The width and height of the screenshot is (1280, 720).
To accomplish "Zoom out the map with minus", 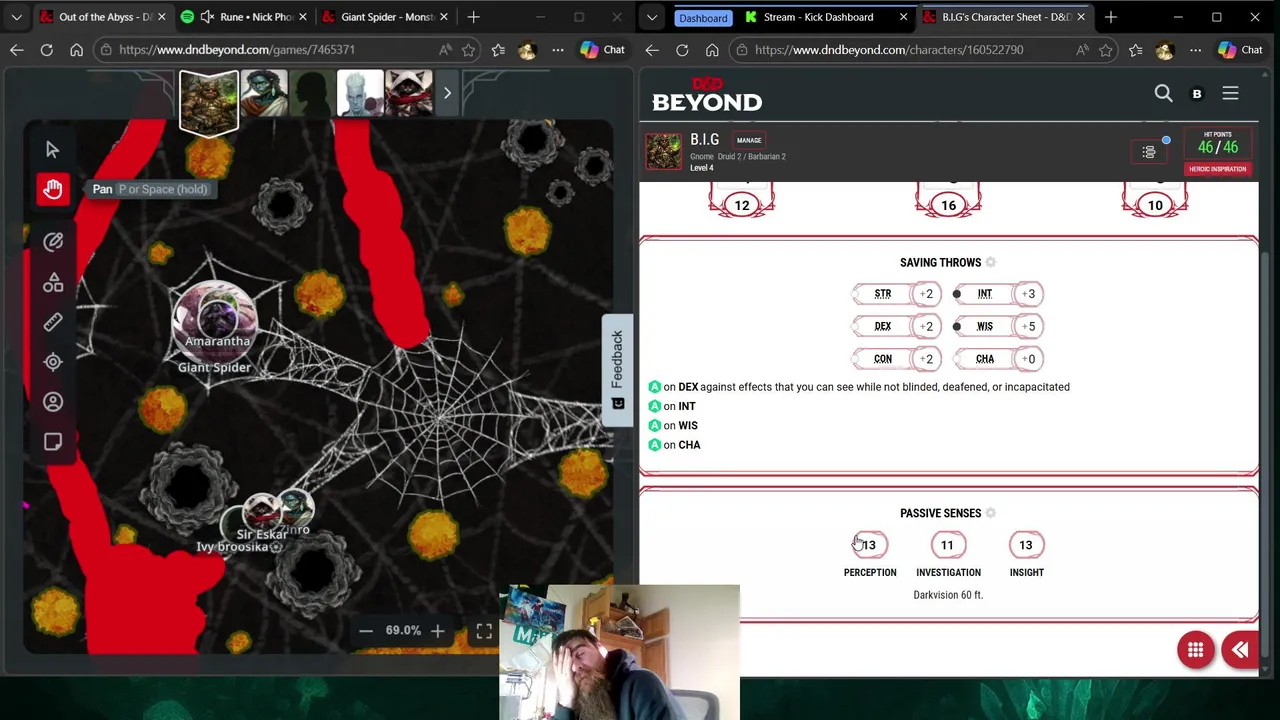I will [x=366, y=630].
